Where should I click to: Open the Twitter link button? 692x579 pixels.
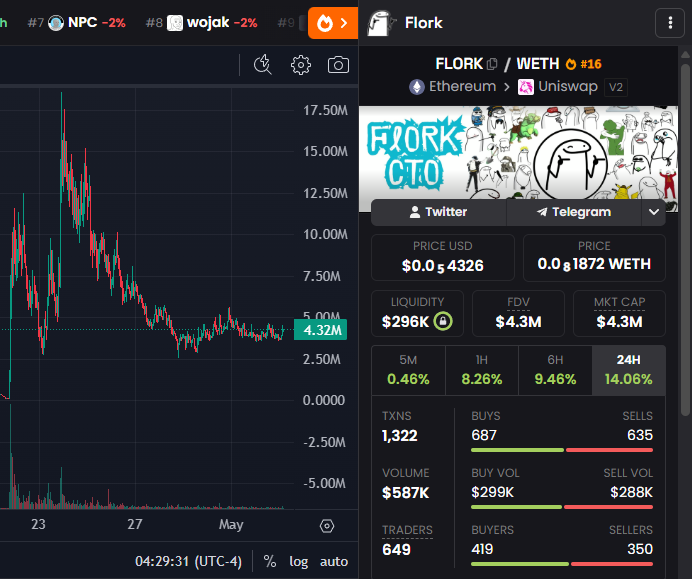click(x=439, y=212)
